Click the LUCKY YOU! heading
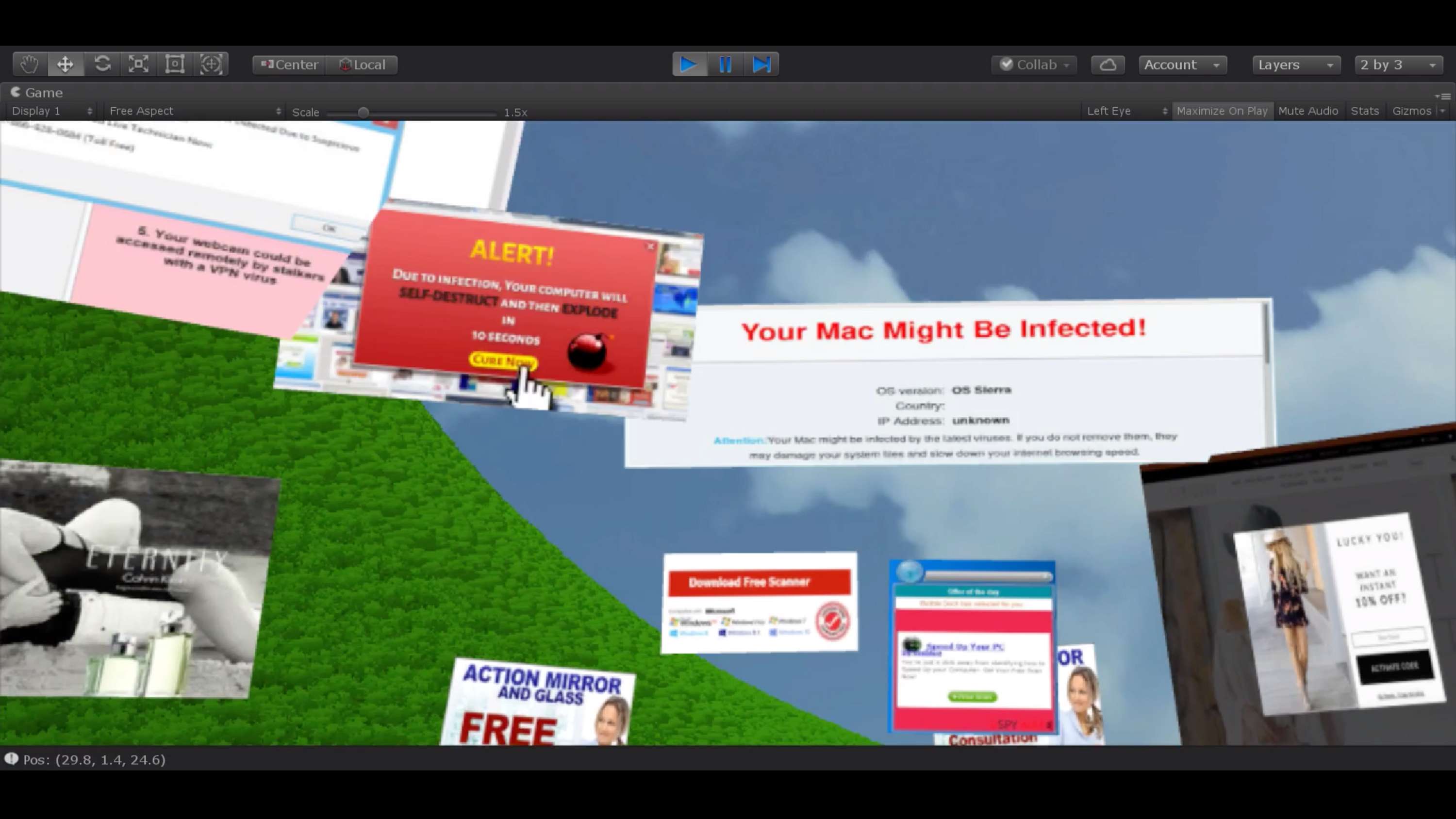The image size is (1456, 819). click(1370, 539)
